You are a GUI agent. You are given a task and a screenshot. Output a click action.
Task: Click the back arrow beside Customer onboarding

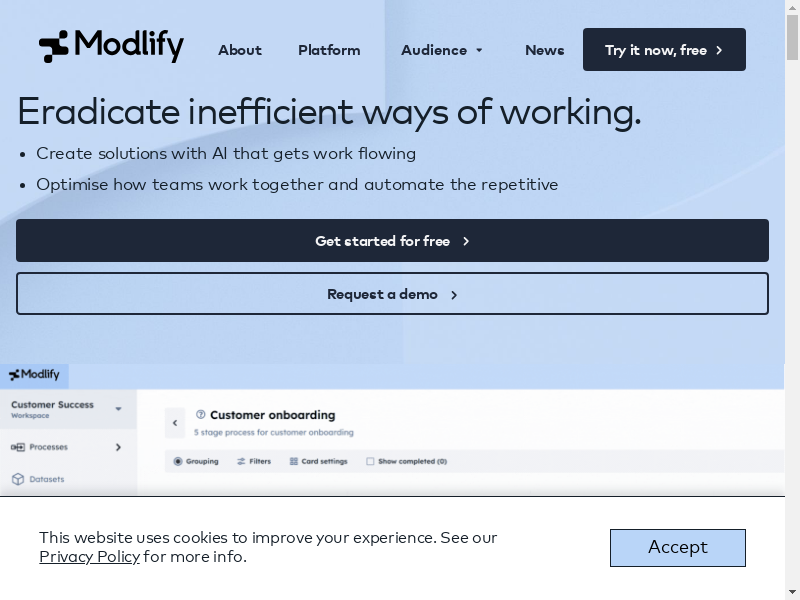click(175, 423)
